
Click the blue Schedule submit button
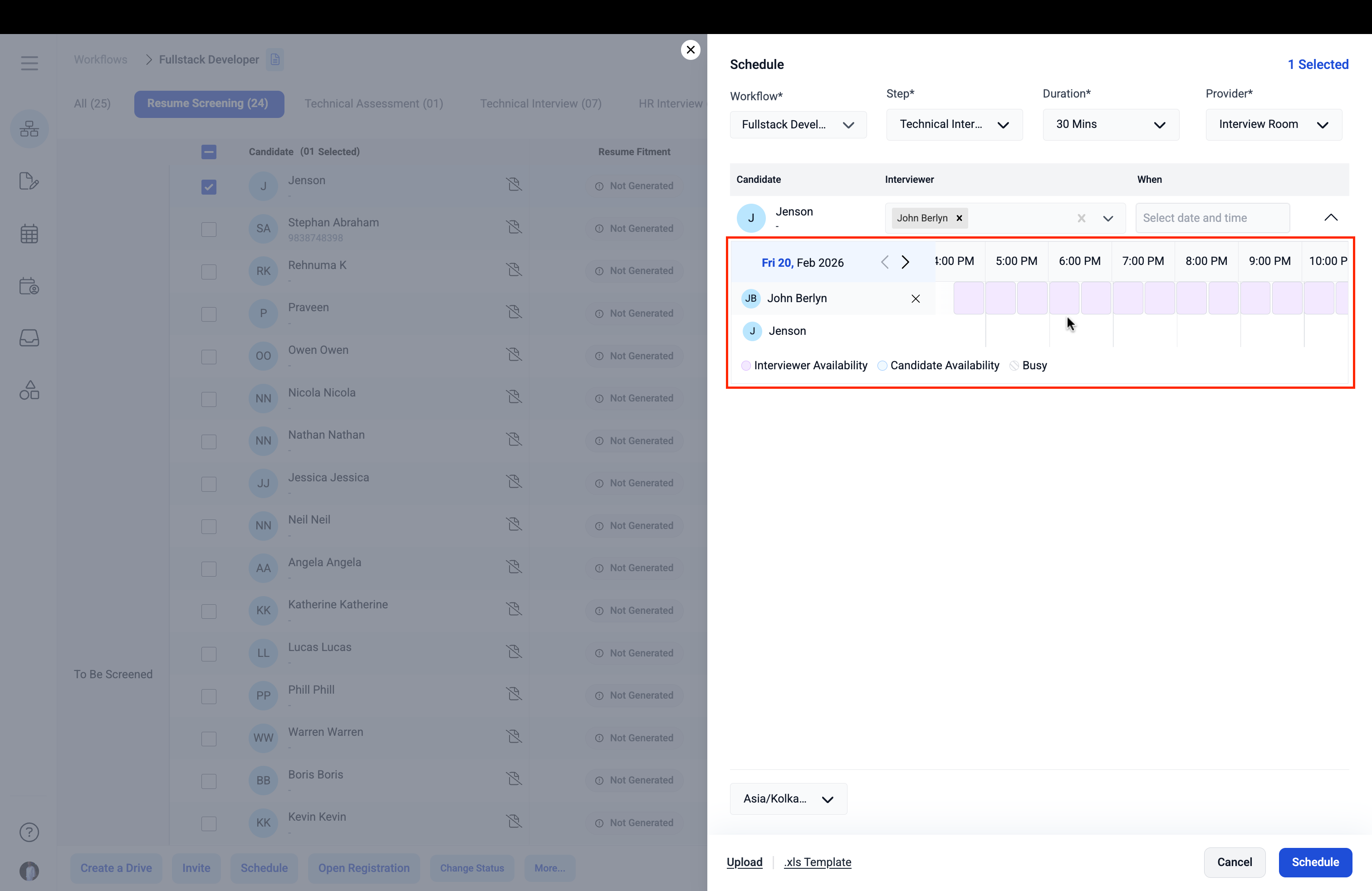(x=1315, y=862)
